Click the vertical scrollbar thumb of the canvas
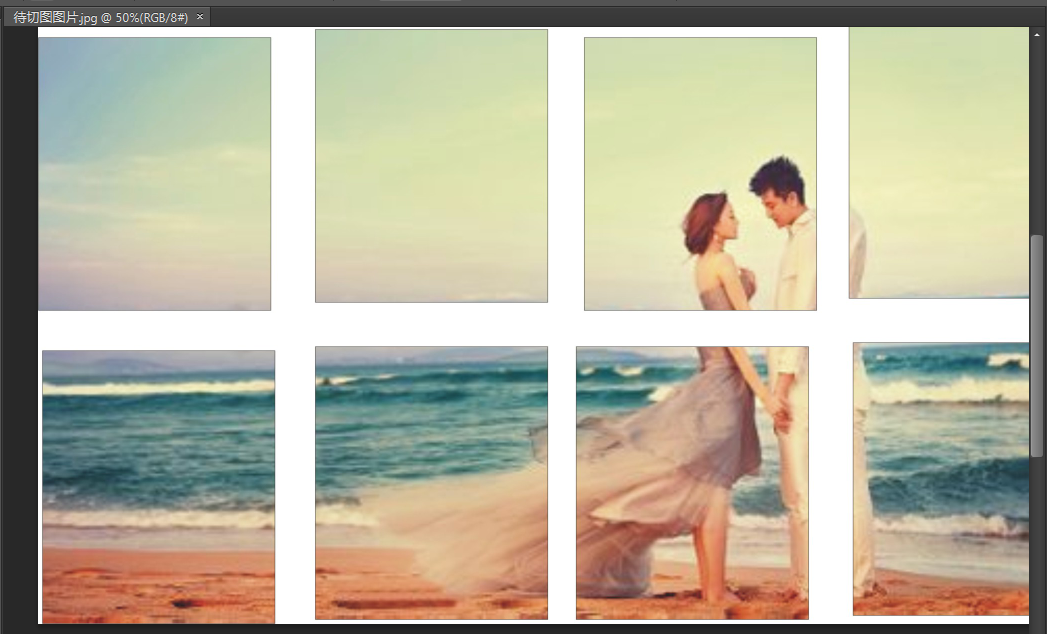This screenshot has width=1047, height=634. coord(1036,346)
